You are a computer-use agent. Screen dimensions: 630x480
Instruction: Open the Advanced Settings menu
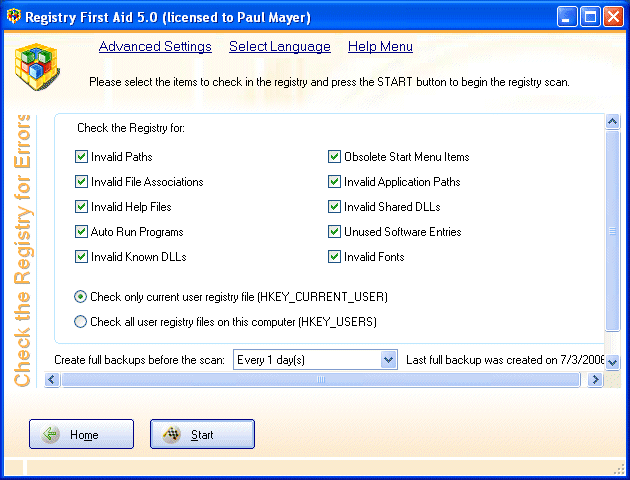155,47
